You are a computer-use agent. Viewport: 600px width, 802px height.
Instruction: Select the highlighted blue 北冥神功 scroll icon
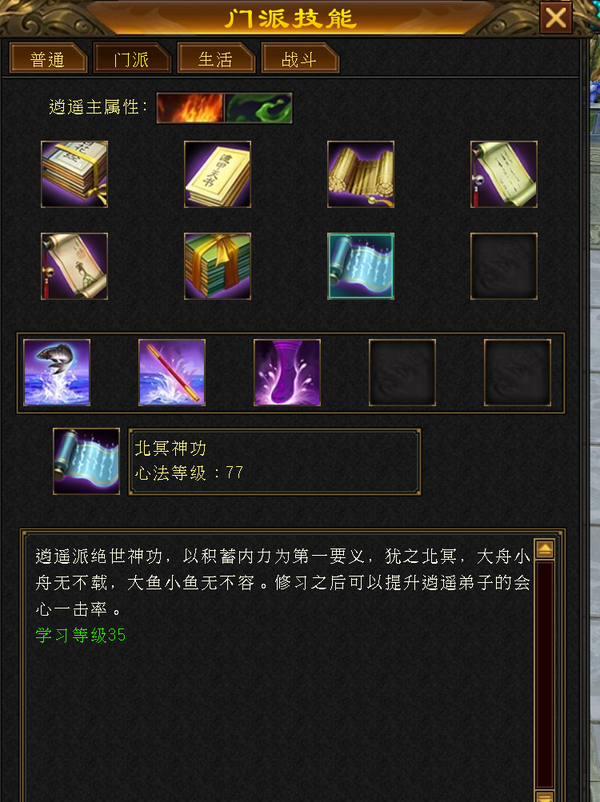361,266
